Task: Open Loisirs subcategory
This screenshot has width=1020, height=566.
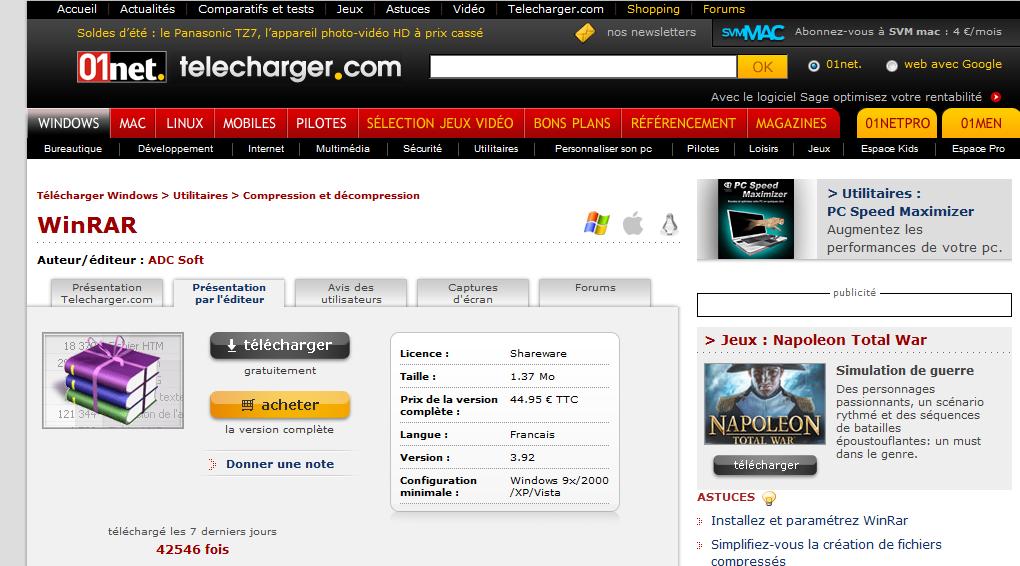Action: pyautogui.click(x=764, y=148)
